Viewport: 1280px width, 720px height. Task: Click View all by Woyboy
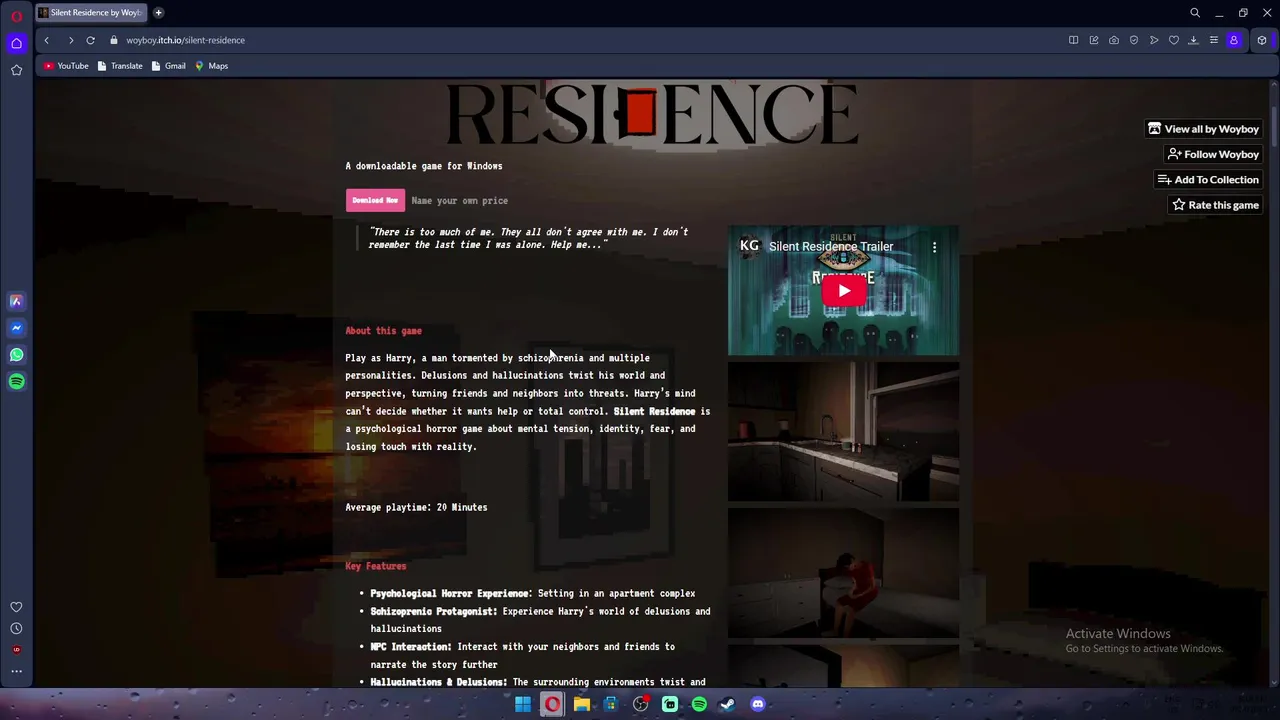[1203, 129]
